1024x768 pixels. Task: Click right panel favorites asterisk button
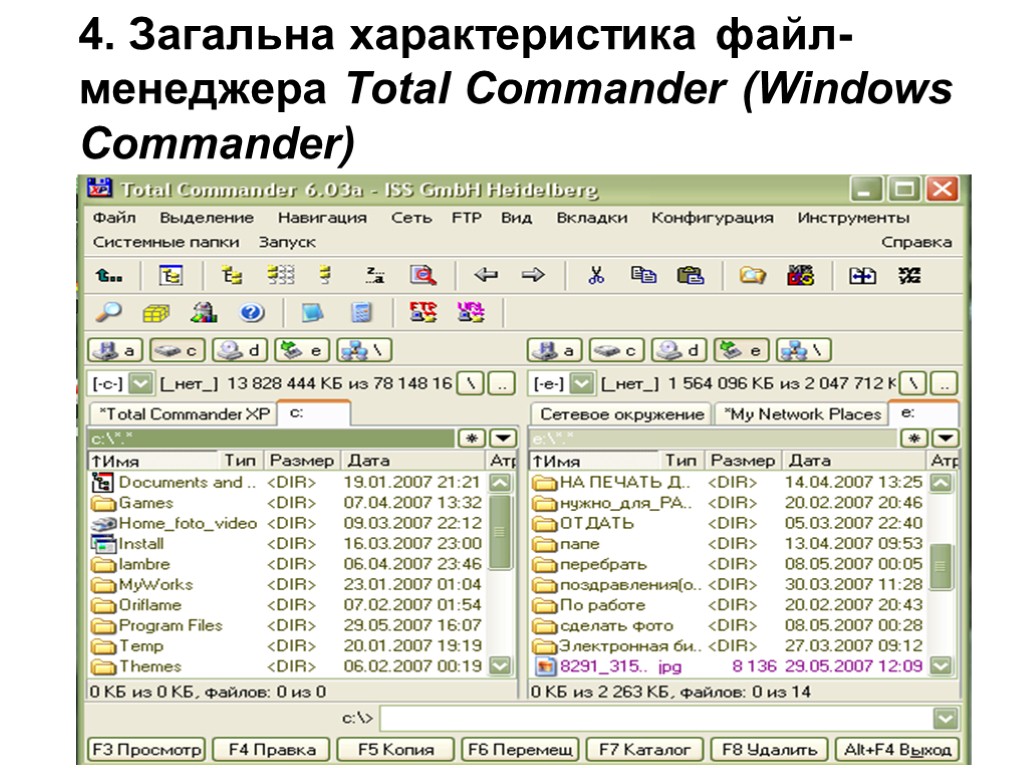tap(913, 438)
